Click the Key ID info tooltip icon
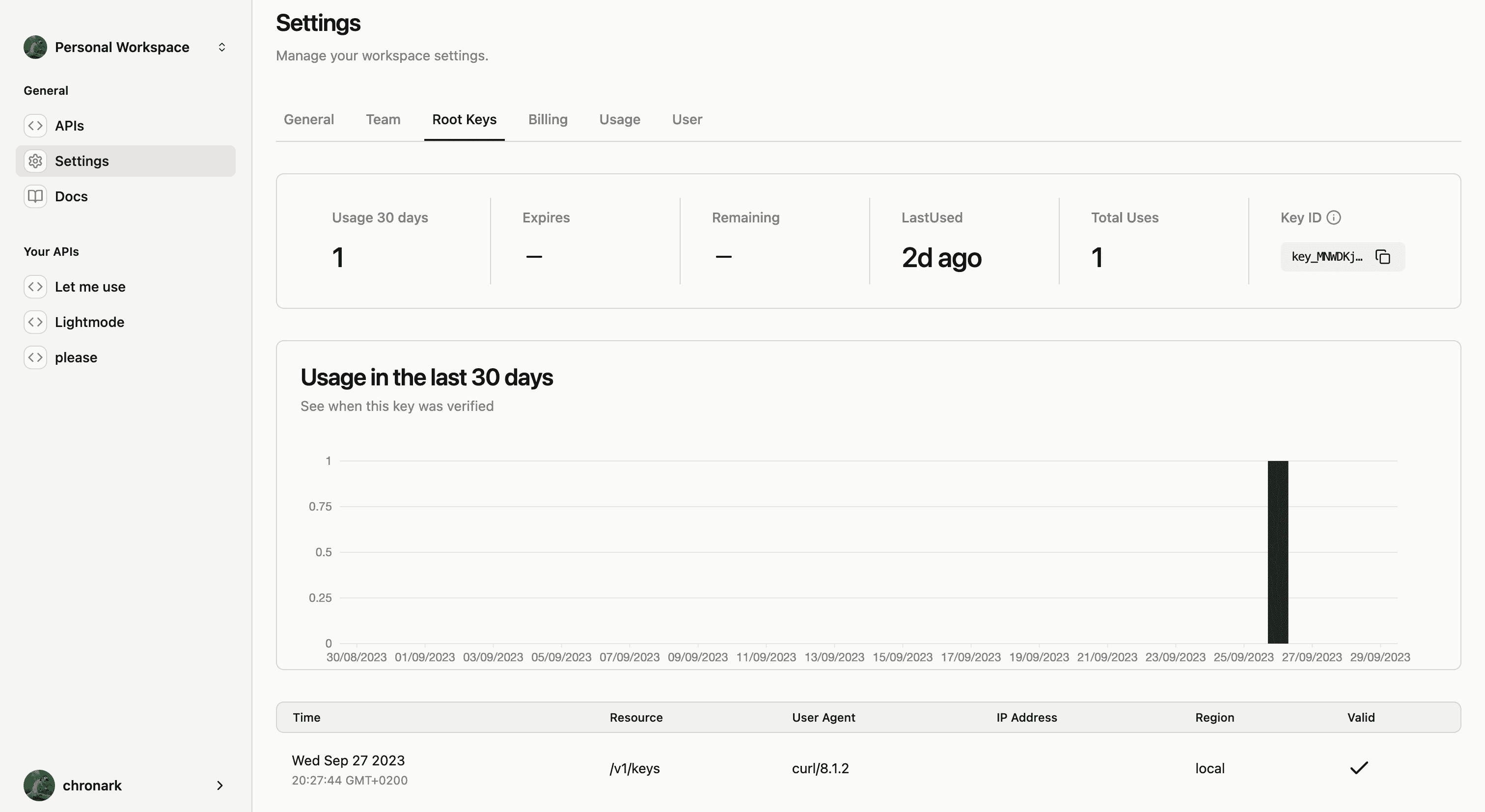 click(1335, 218)
